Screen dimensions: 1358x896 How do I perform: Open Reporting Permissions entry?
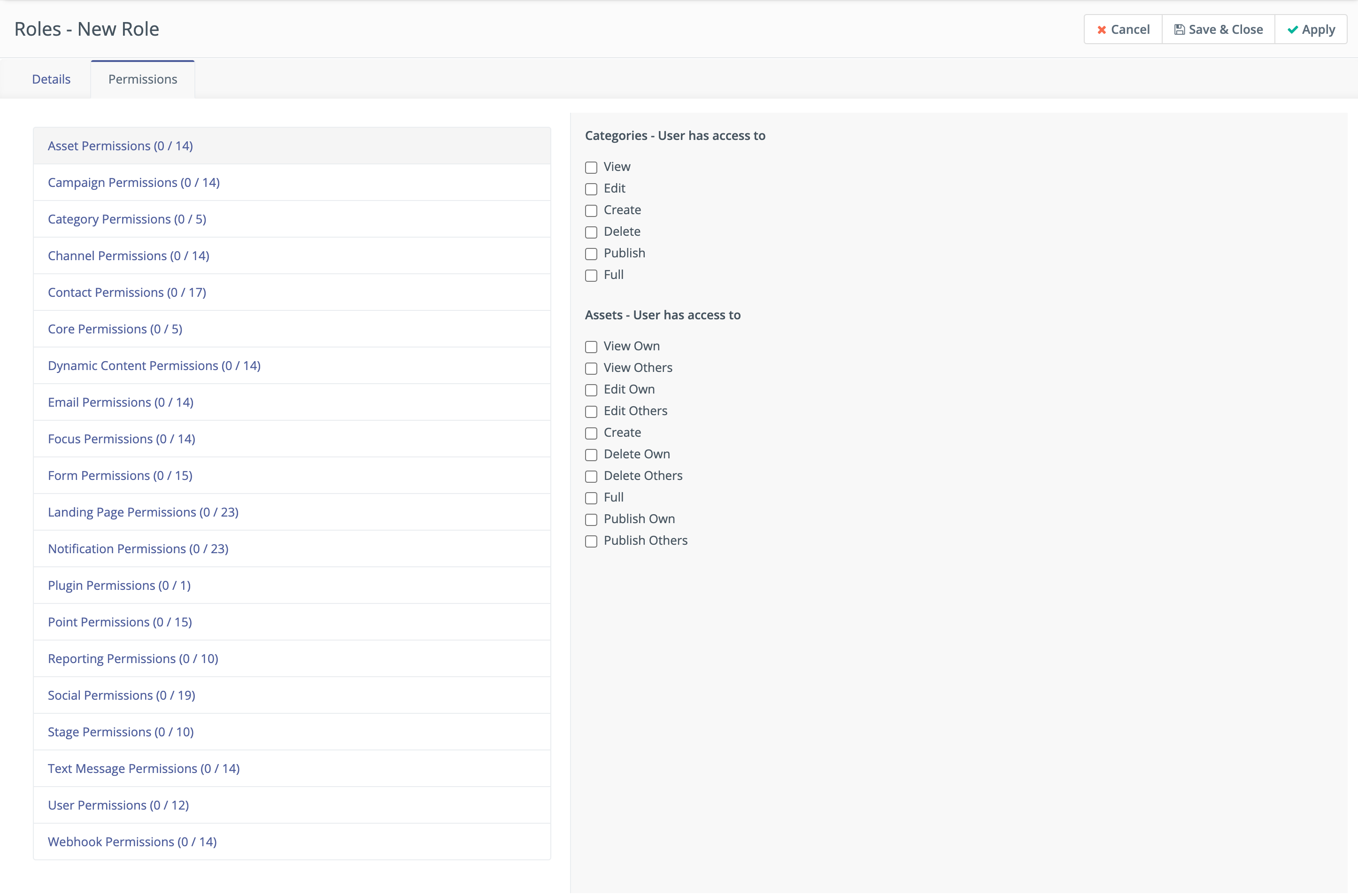(132, 658)
